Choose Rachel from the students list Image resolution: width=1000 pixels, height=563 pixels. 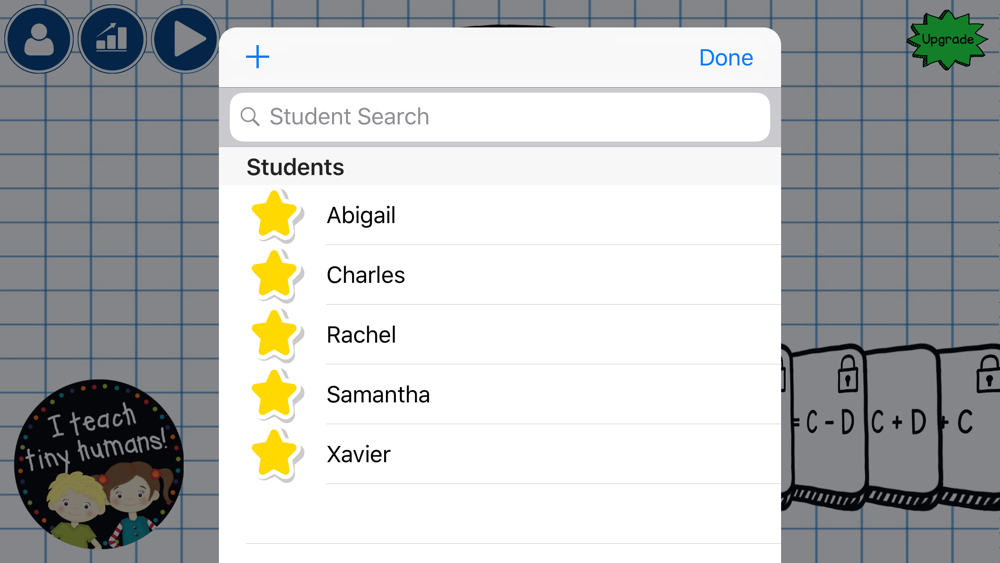[500, 335]
